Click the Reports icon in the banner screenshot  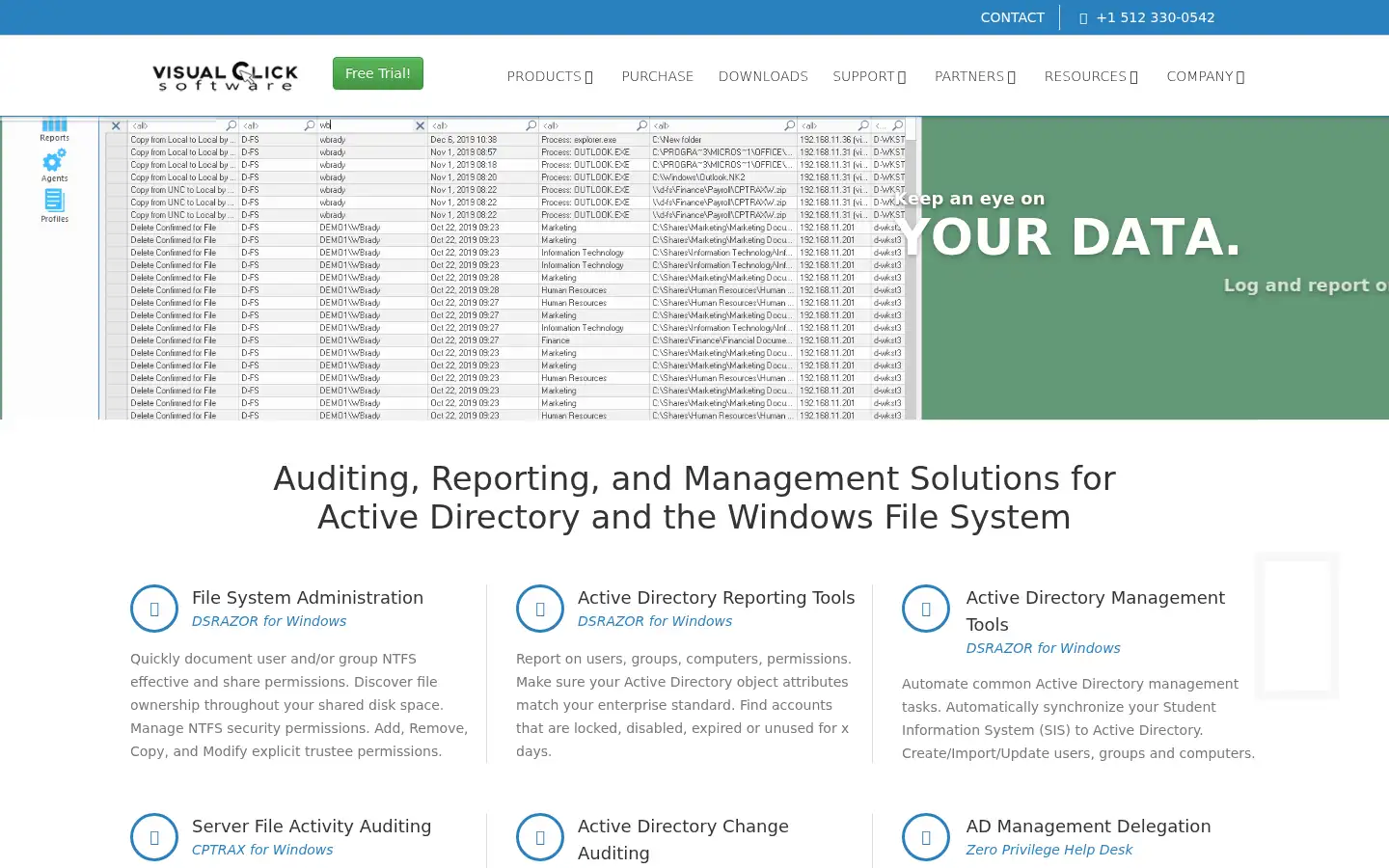pos(54,129)
